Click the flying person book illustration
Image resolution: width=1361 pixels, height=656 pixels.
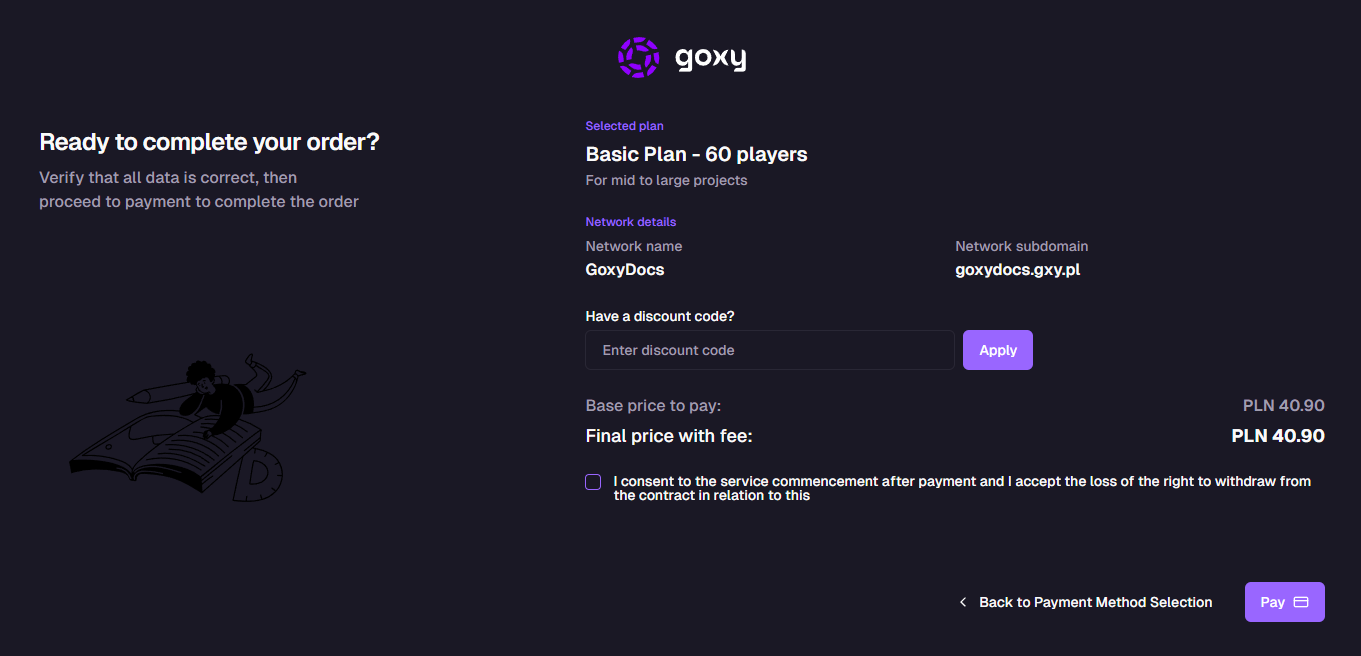(186, 430)
